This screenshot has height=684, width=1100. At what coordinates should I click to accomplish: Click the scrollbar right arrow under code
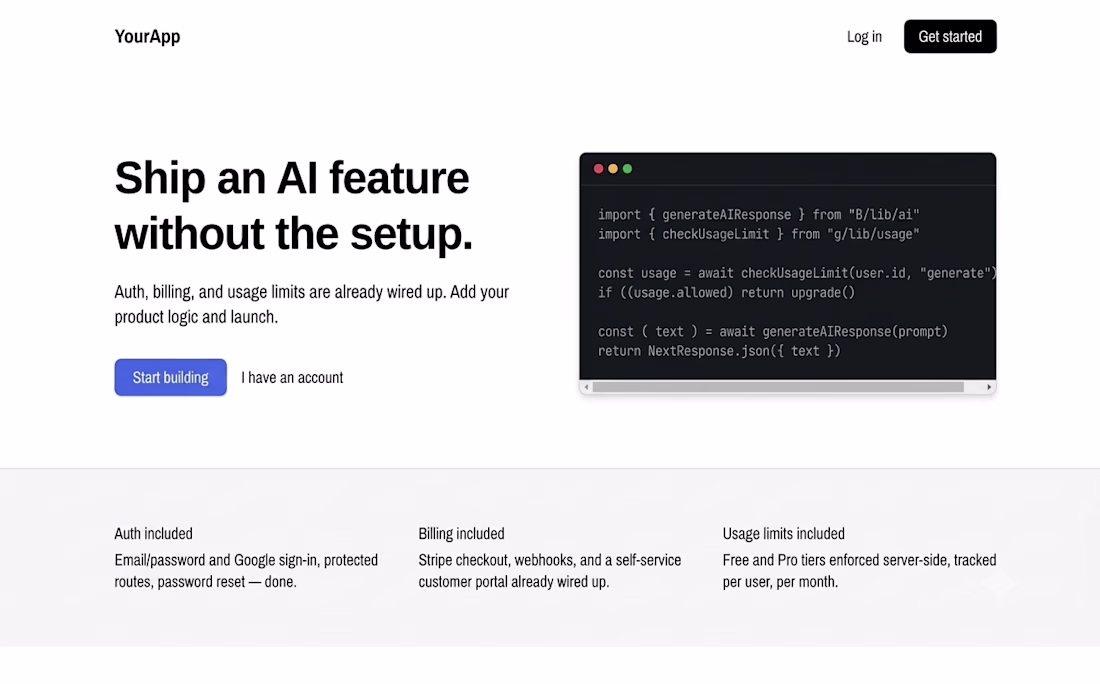[x=989, y=387]
